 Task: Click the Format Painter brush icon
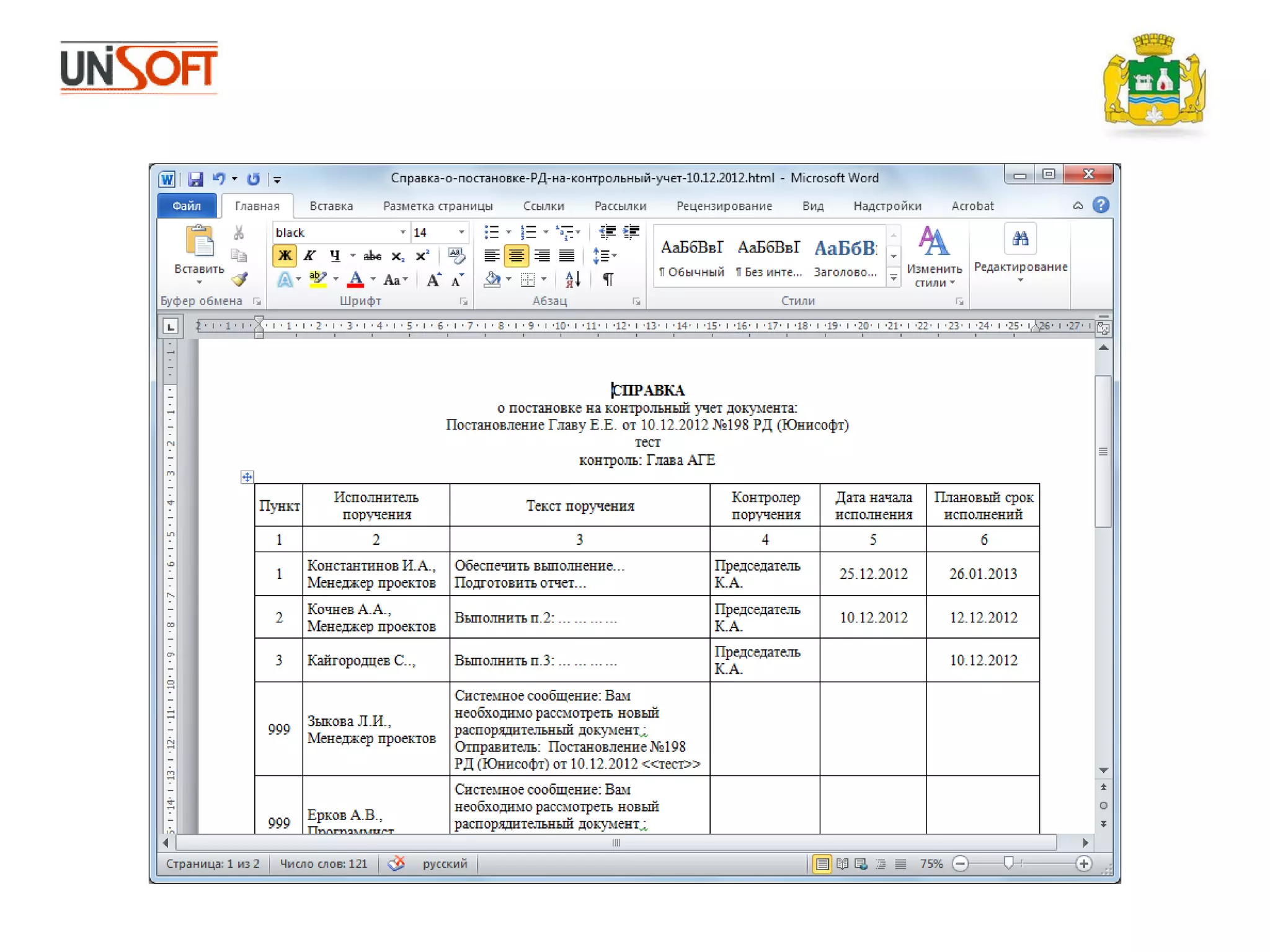click(239, 280)
